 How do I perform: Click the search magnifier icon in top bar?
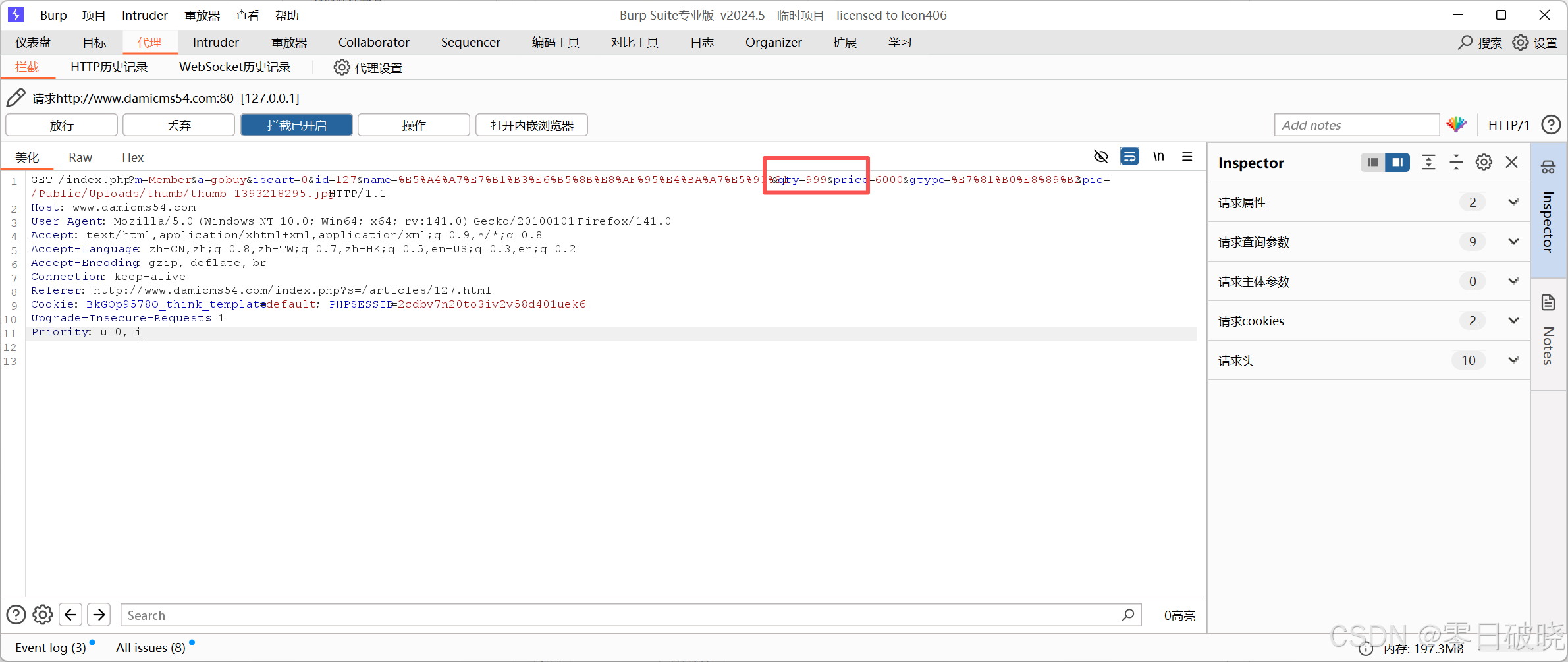click(x=1465, y=43)
